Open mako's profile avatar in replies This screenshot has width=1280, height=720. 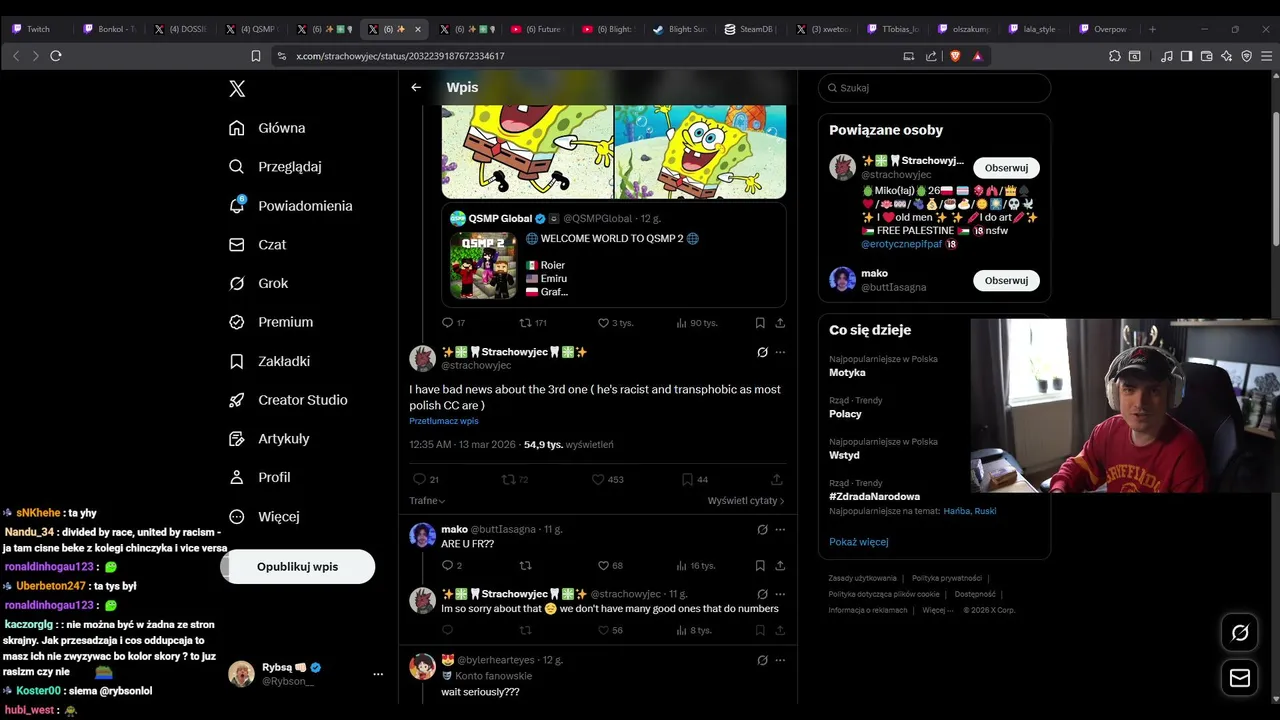(x=423, y=536)
